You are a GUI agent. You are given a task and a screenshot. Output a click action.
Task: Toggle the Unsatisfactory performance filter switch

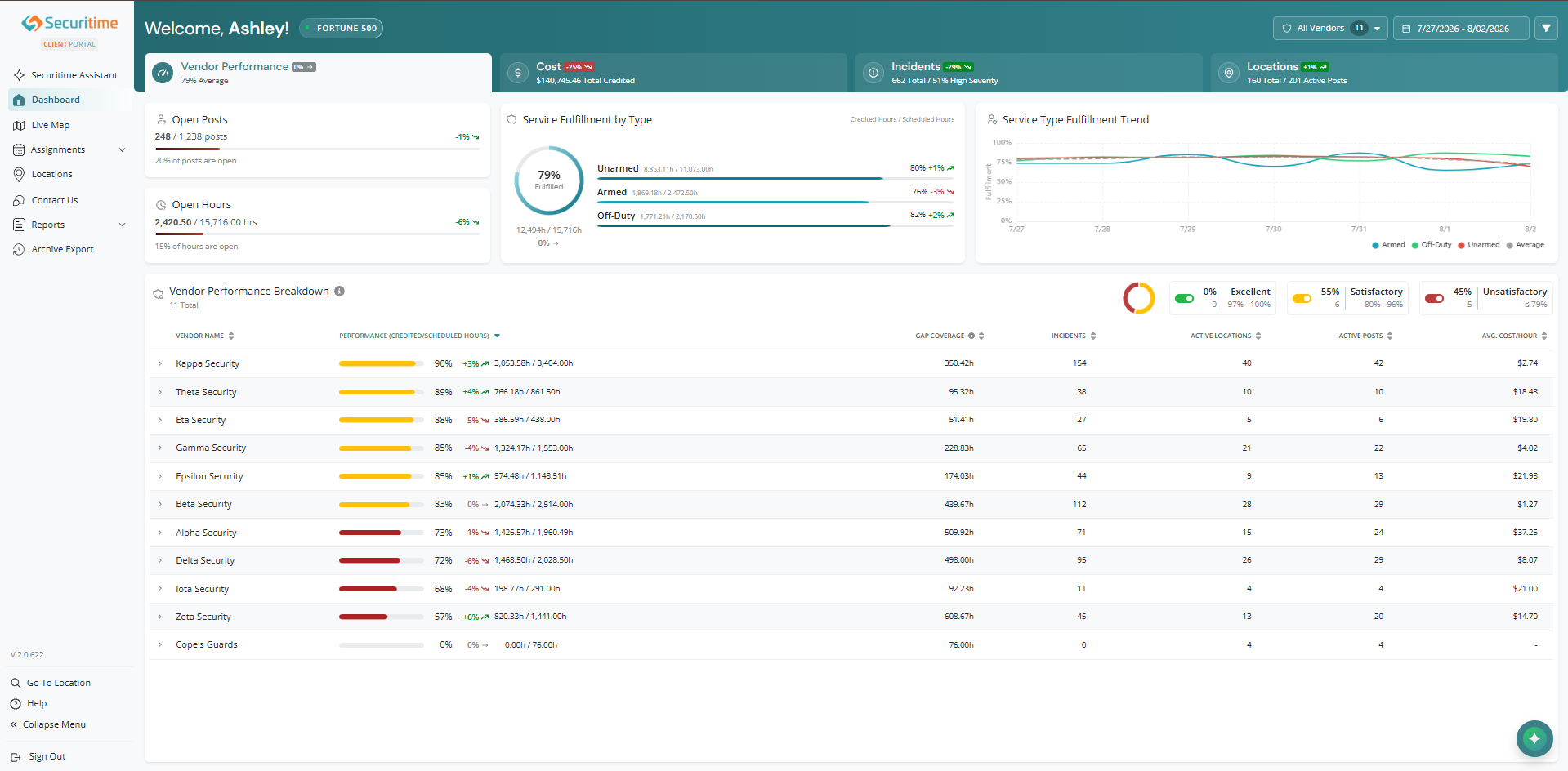tap(1434, 298)
